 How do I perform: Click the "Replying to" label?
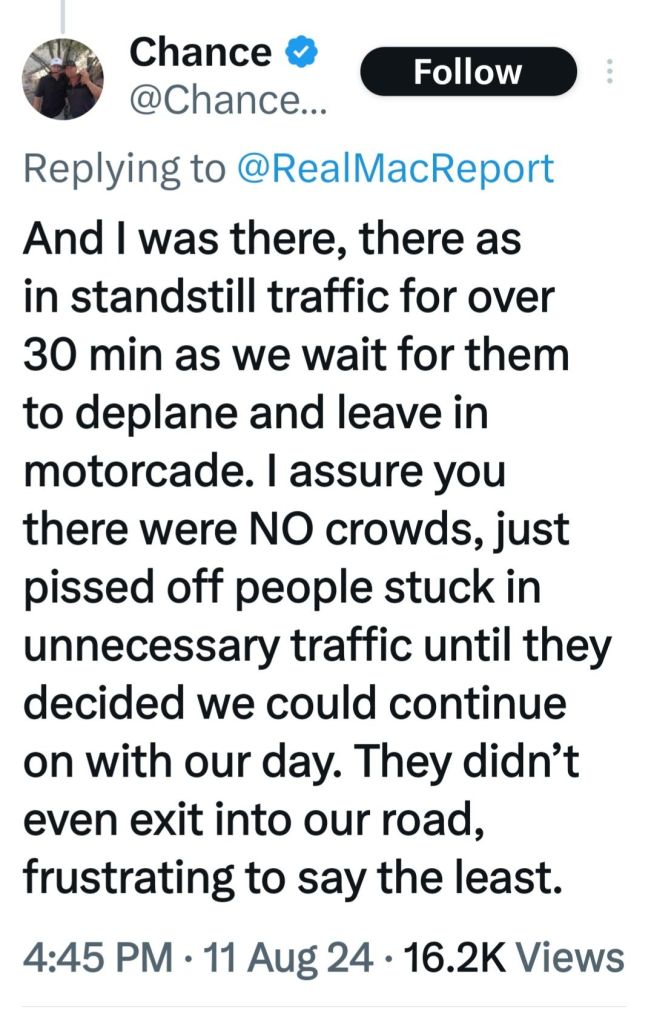click(x=125, y=169)
